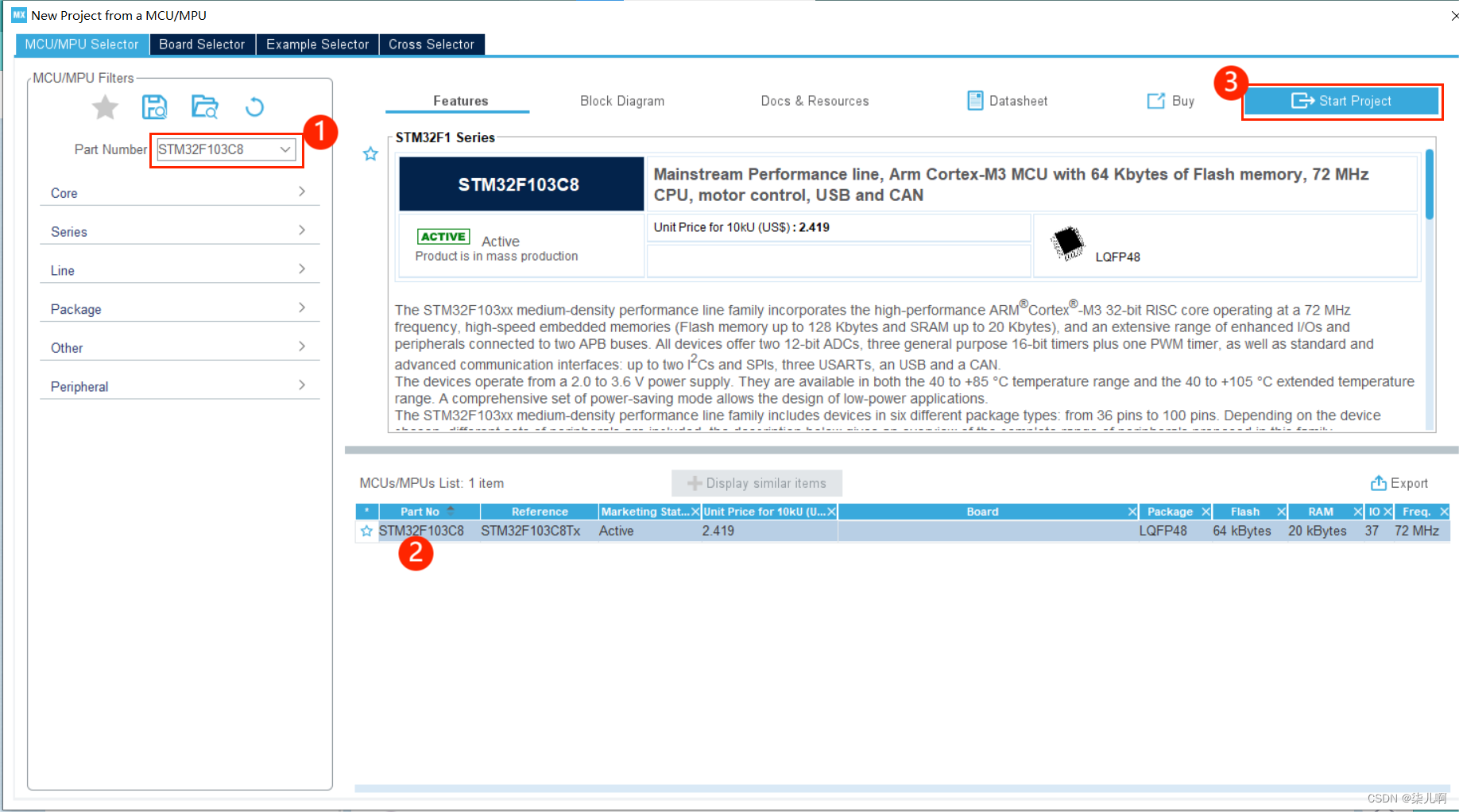This screenshot has width=1459, height=812.
Task: Click Display similar items button
Action: coord(757,483)
